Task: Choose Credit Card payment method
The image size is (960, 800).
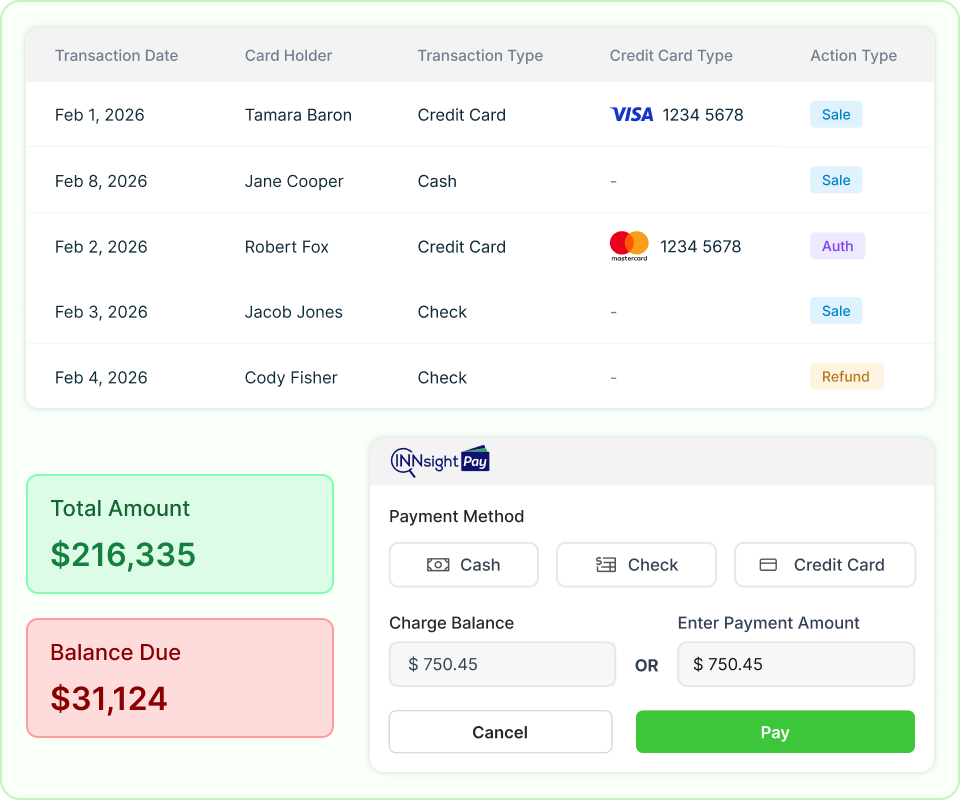Action: [825, 564]
